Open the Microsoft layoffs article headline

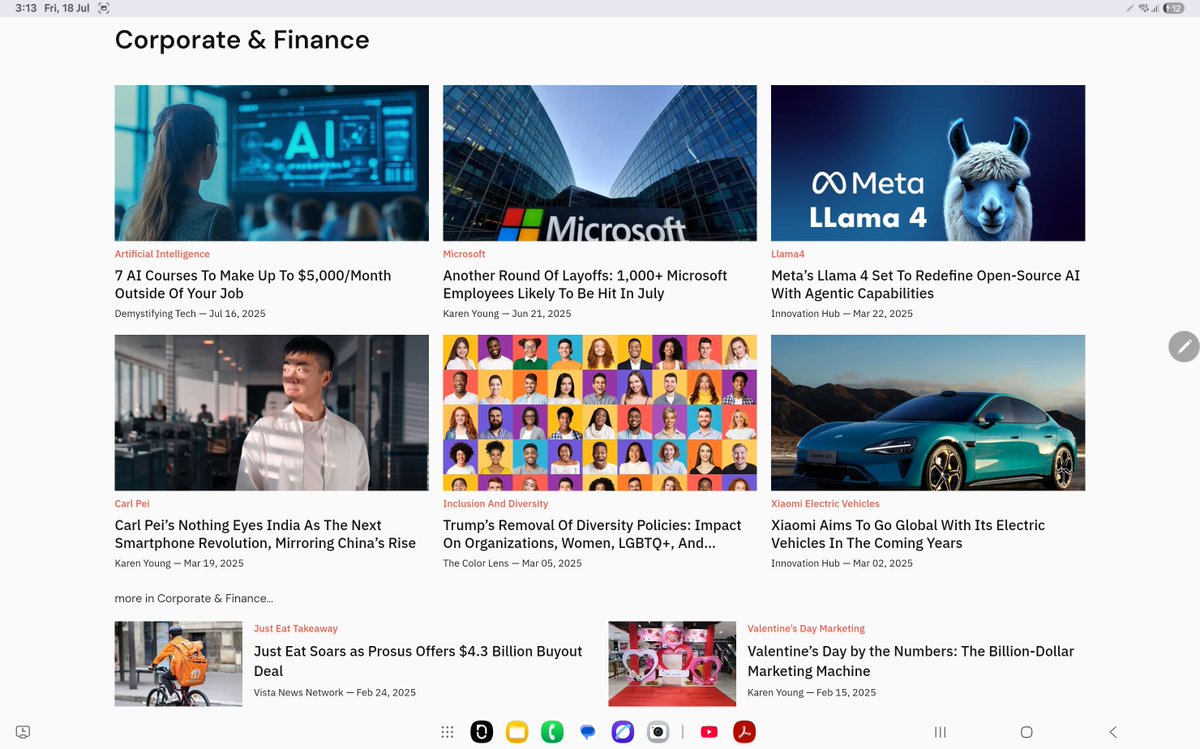tap(585, 284)
